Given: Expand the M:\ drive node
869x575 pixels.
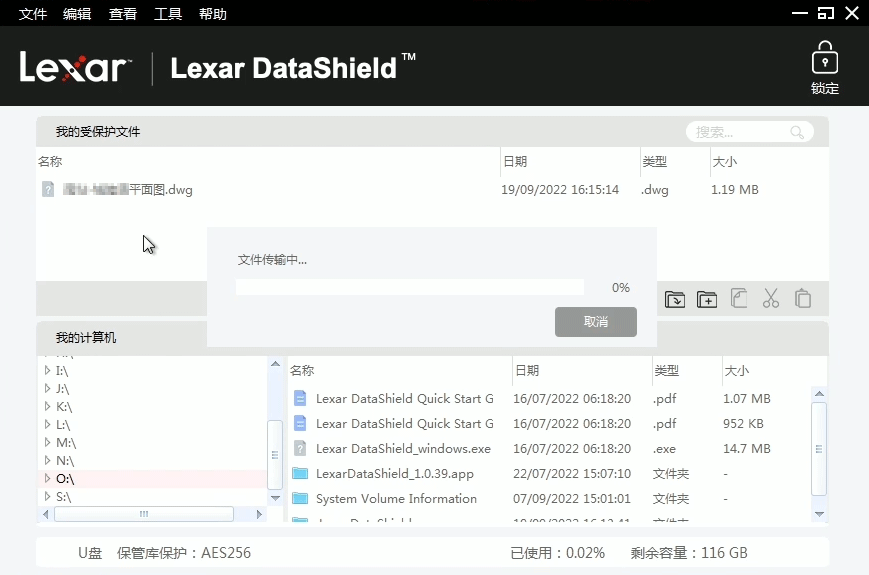Looking at the screenshot, I should 47,442.
